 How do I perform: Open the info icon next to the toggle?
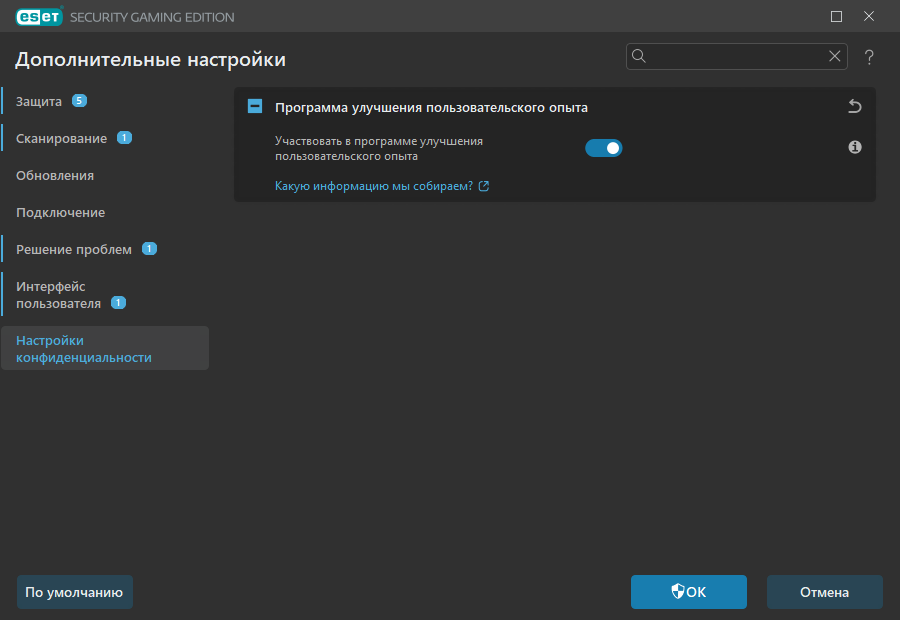click(x=855, y=148)
